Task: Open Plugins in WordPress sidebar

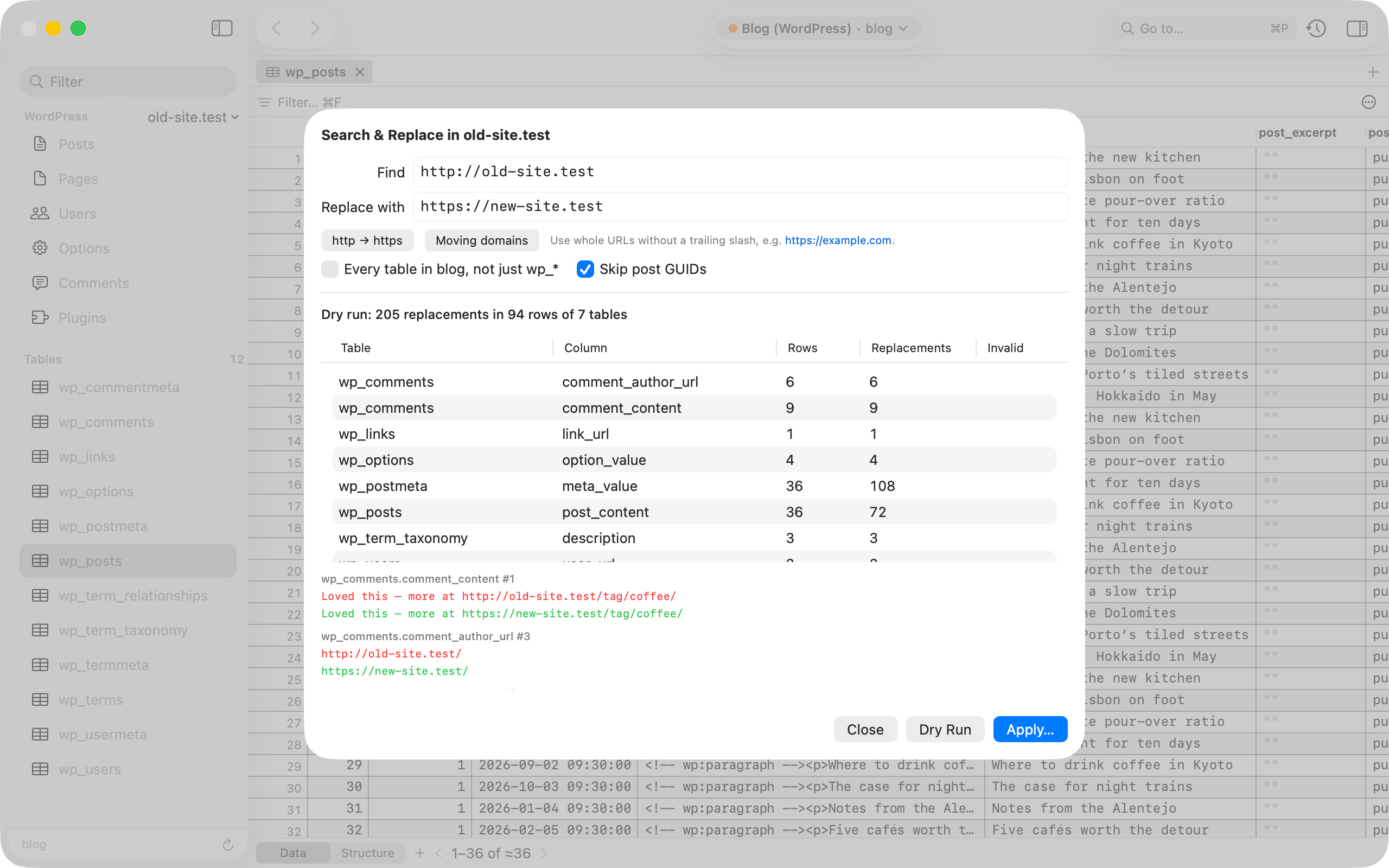Action: (128, 317)
